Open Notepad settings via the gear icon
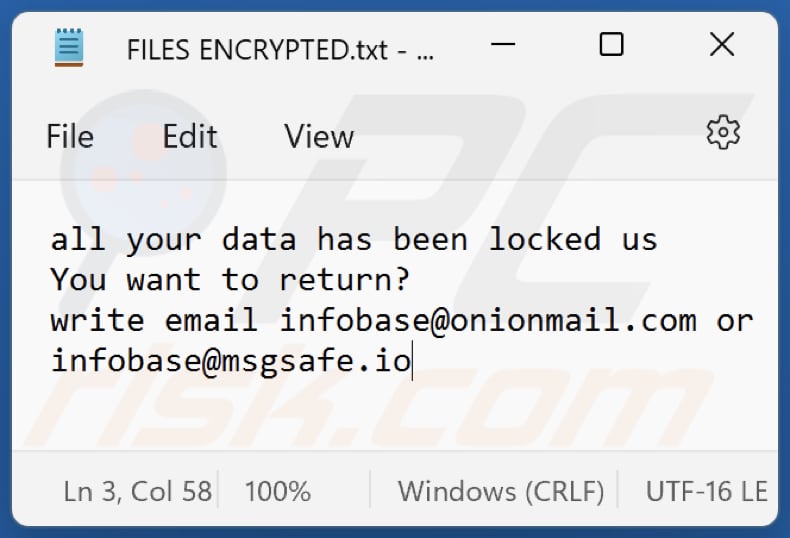The height and width of the screenshot is (538, 790). tap(722, 132)
